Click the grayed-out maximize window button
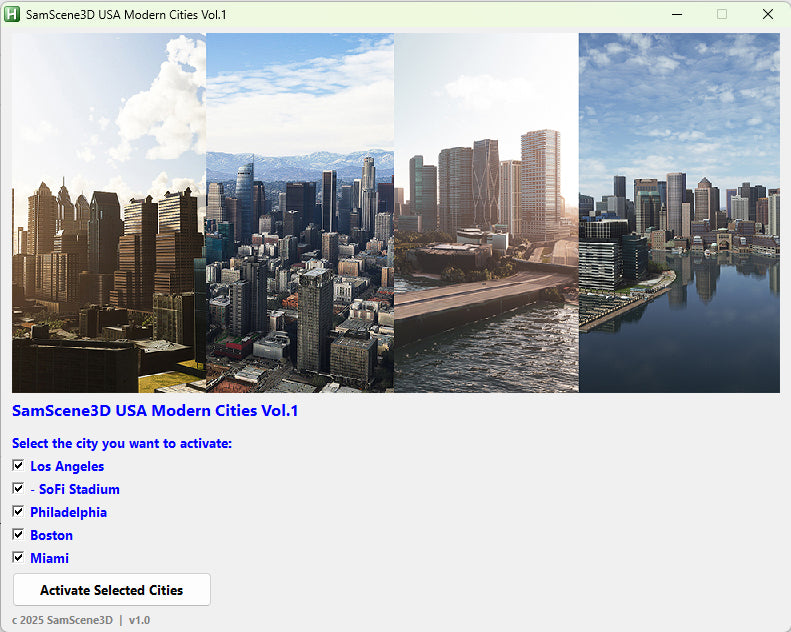The width and height of the screenshot is (791, 632). tap(722, 15)
